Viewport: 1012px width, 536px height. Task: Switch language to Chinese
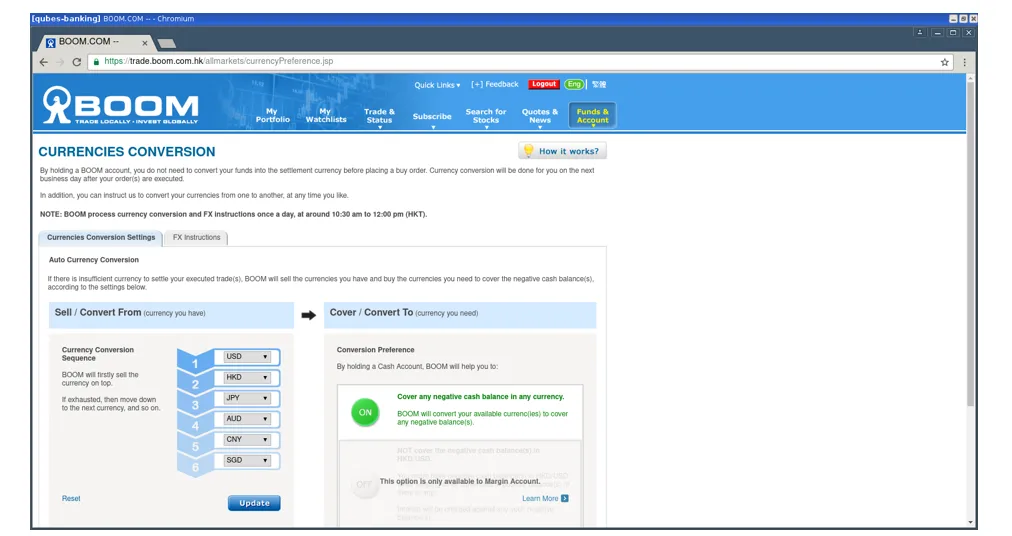point(599,84)
